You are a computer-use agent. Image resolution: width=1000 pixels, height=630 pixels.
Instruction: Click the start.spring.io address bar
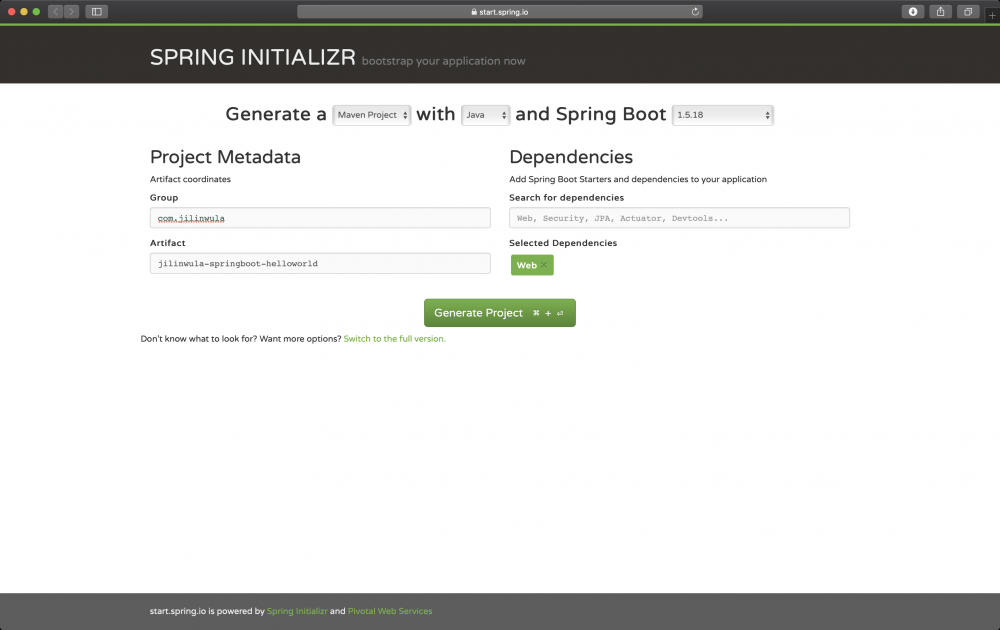tap(500, 12)
